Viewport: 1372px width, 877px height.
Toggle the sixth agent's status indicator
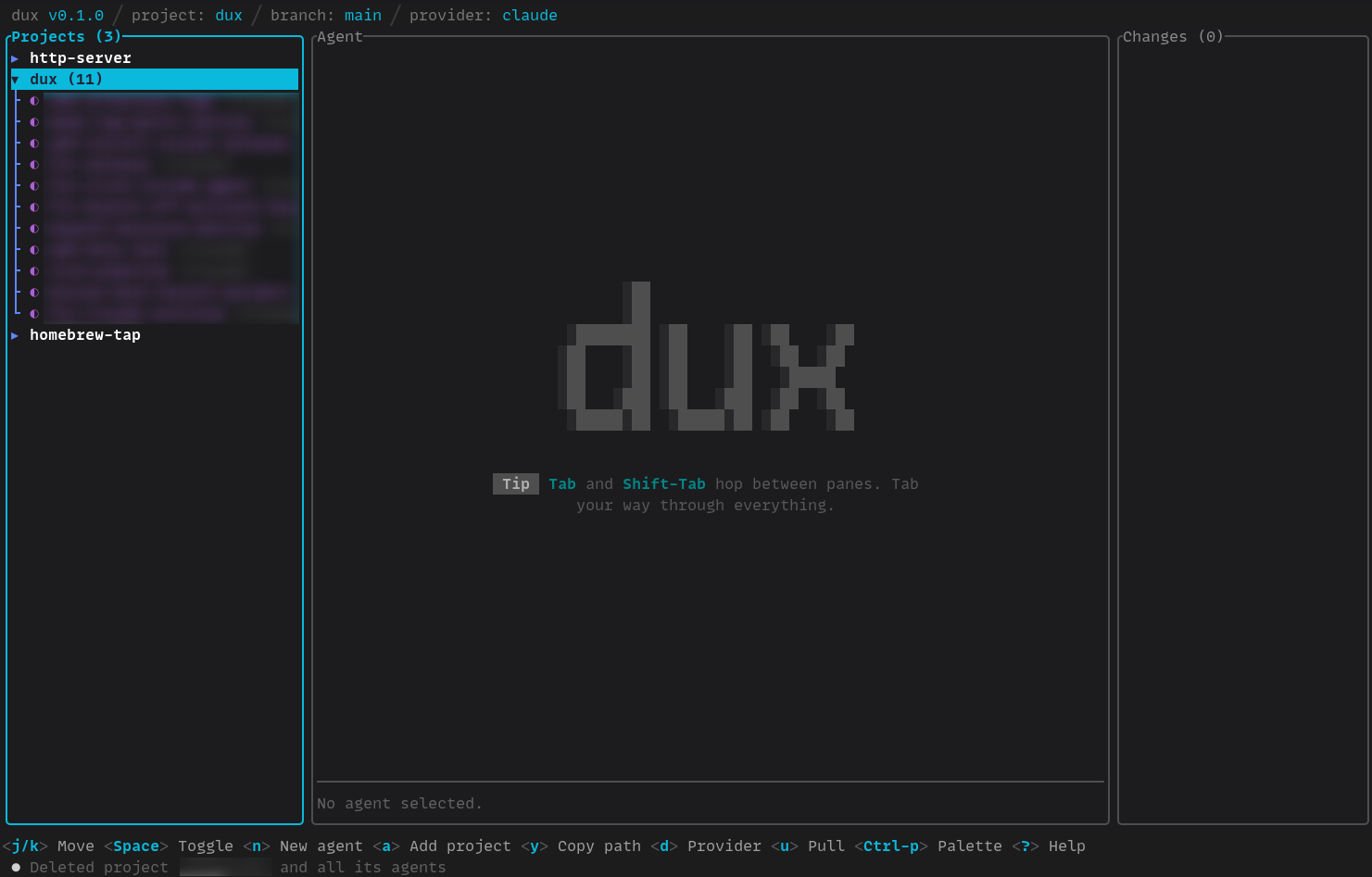point(33,207)
